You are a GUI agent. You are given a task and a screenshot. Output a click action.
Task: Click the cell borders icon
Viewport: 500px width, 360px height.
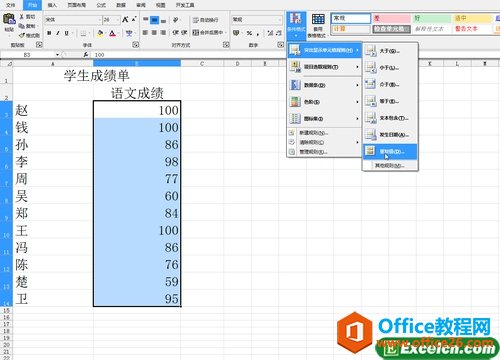tap(83, 33)
